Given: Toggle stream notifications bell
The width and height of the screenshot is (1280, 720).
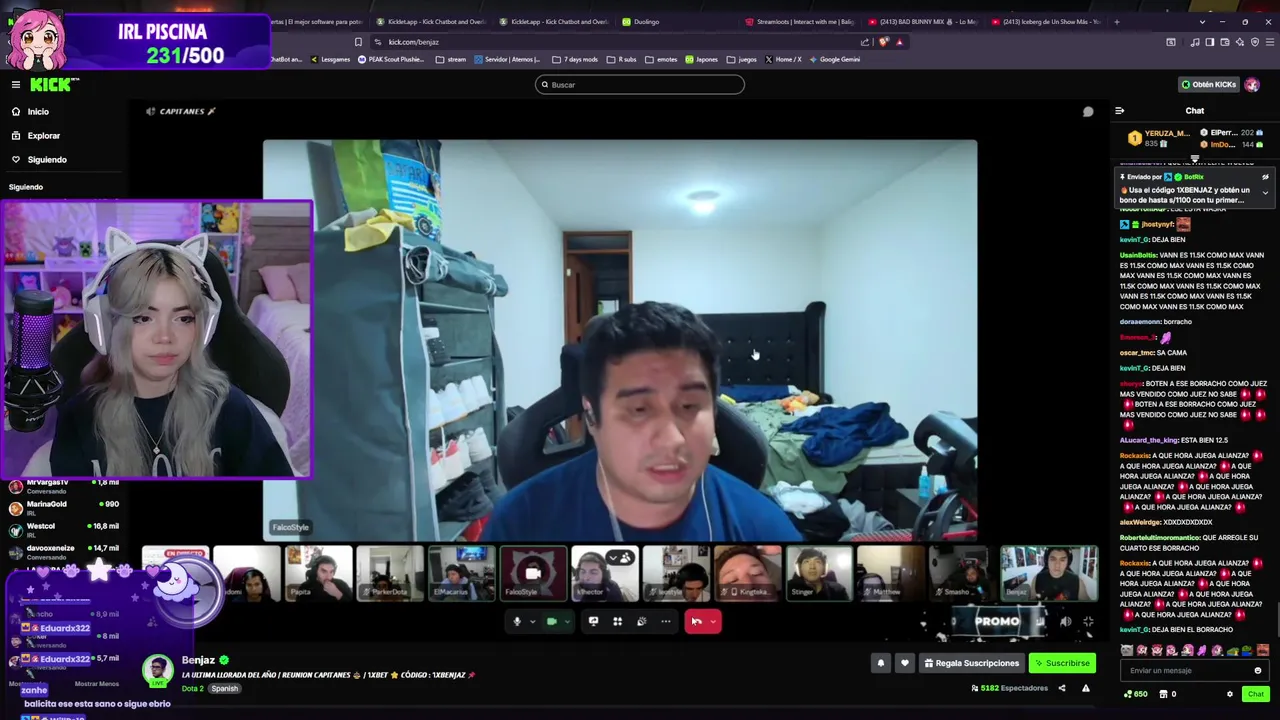Looking at the screenshot, I should [881, 663].
